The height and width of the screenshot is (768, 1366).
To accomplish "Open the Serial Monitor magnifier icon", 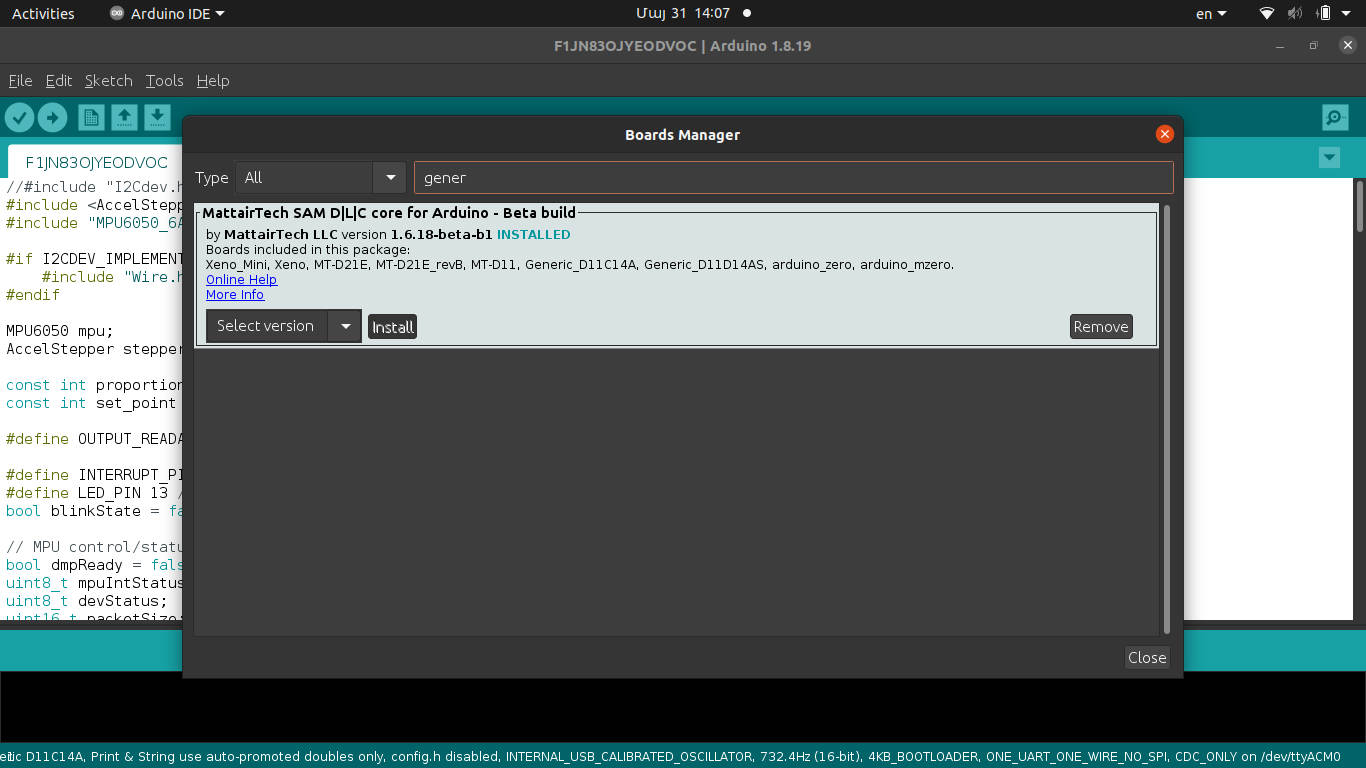I will click(1335, 118).
